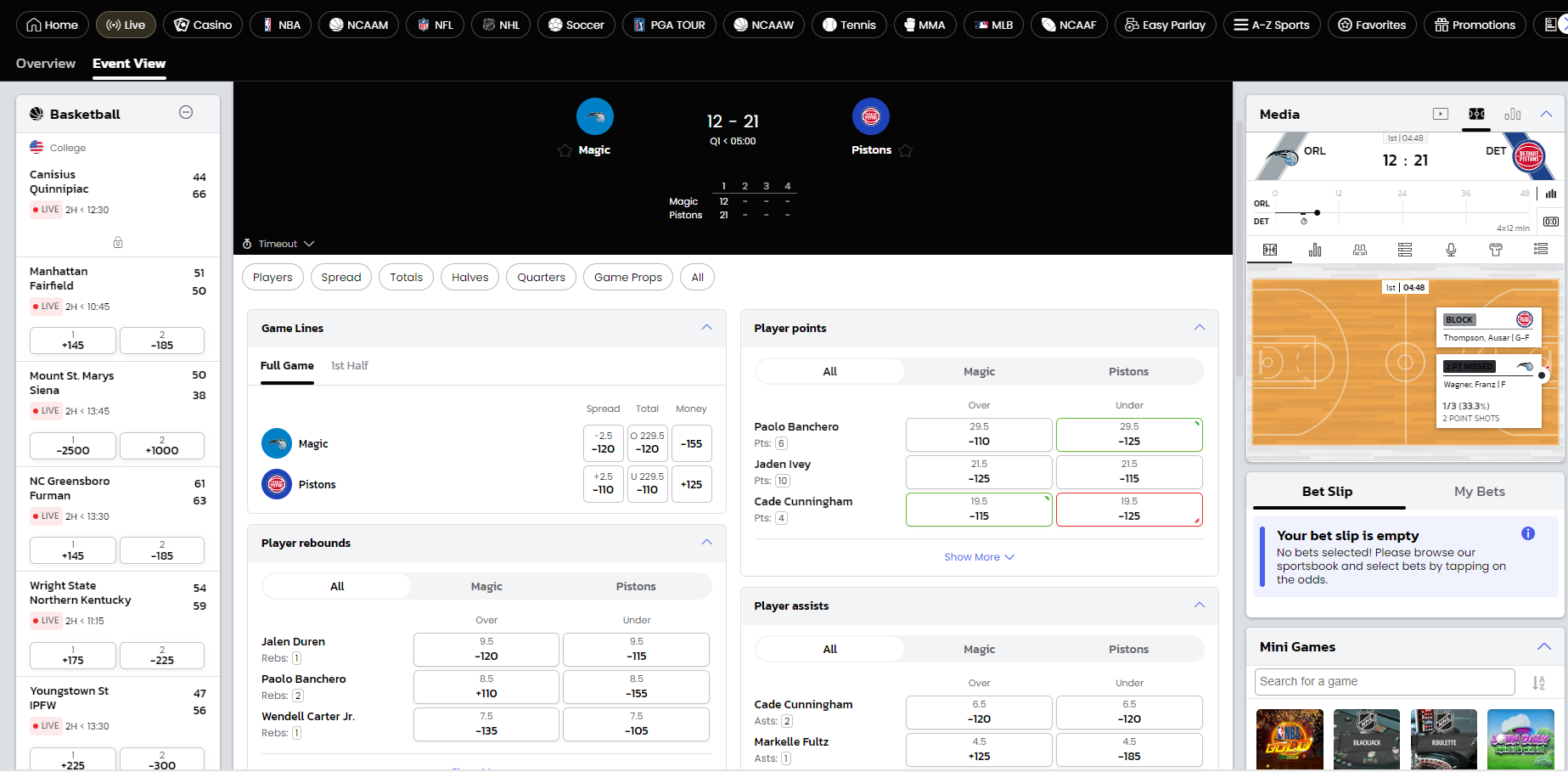This screenshot has height=772, width=1568.
Task: Select Jalen Duren rebounds Over 9.5
Action: (486, 650)
